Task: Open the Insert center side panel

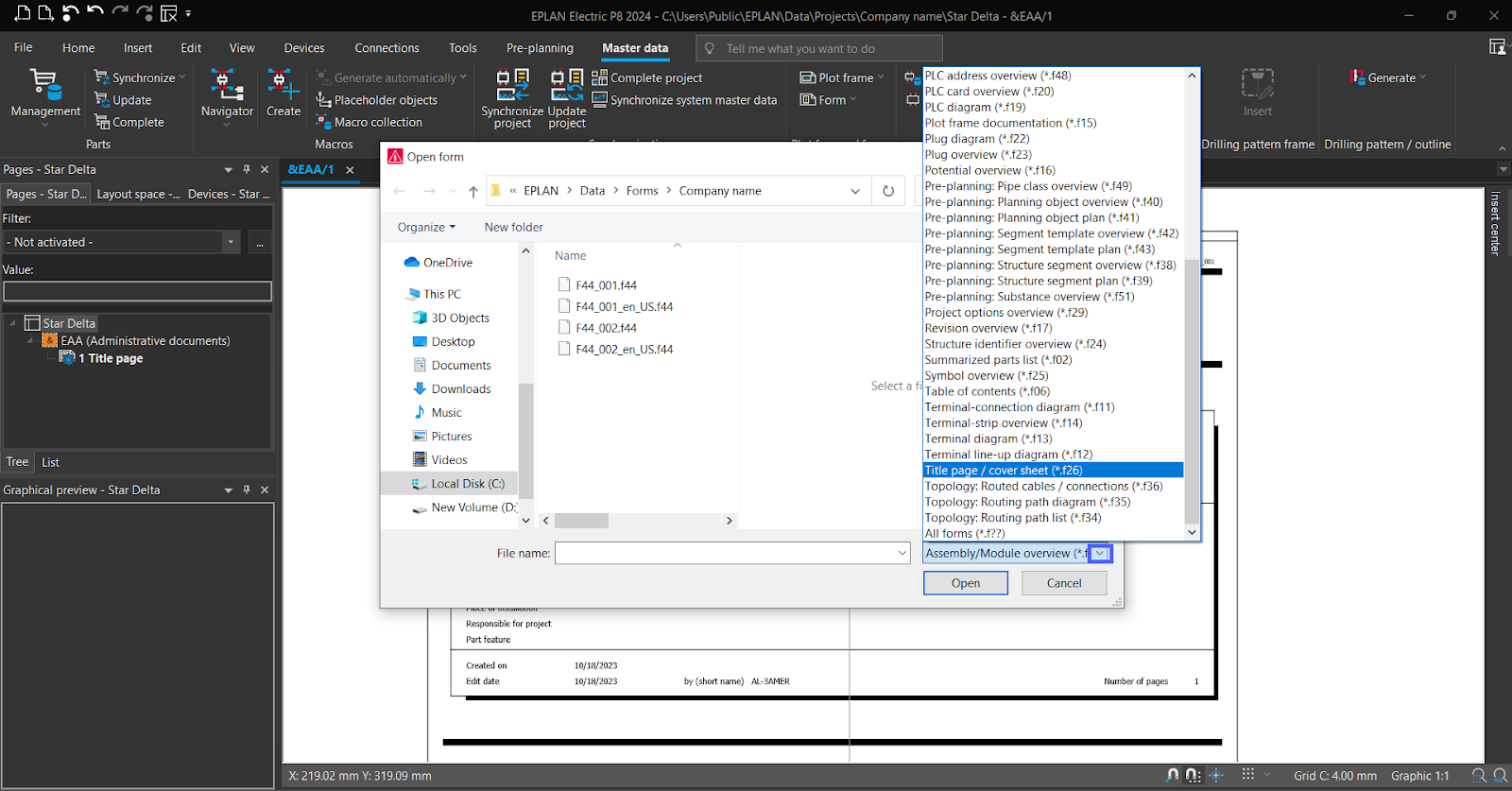Action: [1495, 223]
